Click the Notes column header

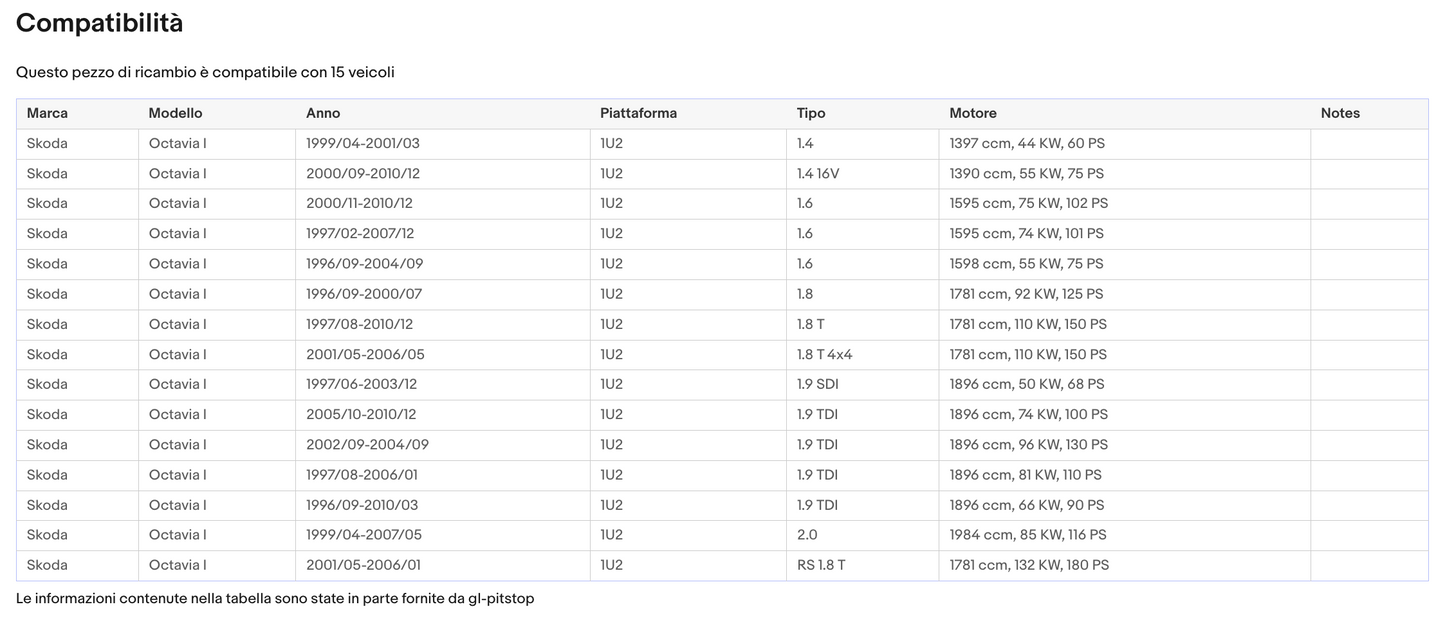click(1340, 113)
